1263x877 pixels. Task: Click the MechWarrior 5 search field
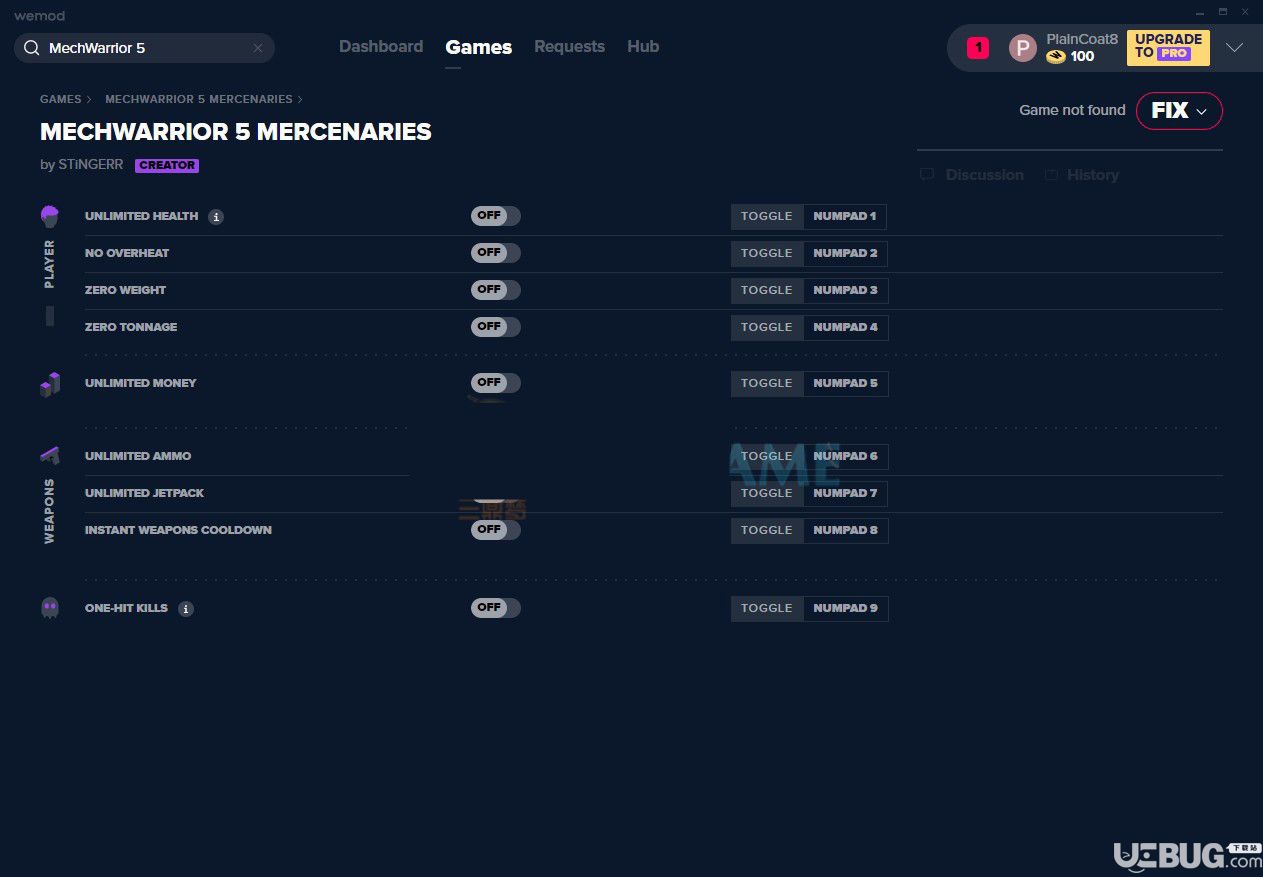(144, 48)
